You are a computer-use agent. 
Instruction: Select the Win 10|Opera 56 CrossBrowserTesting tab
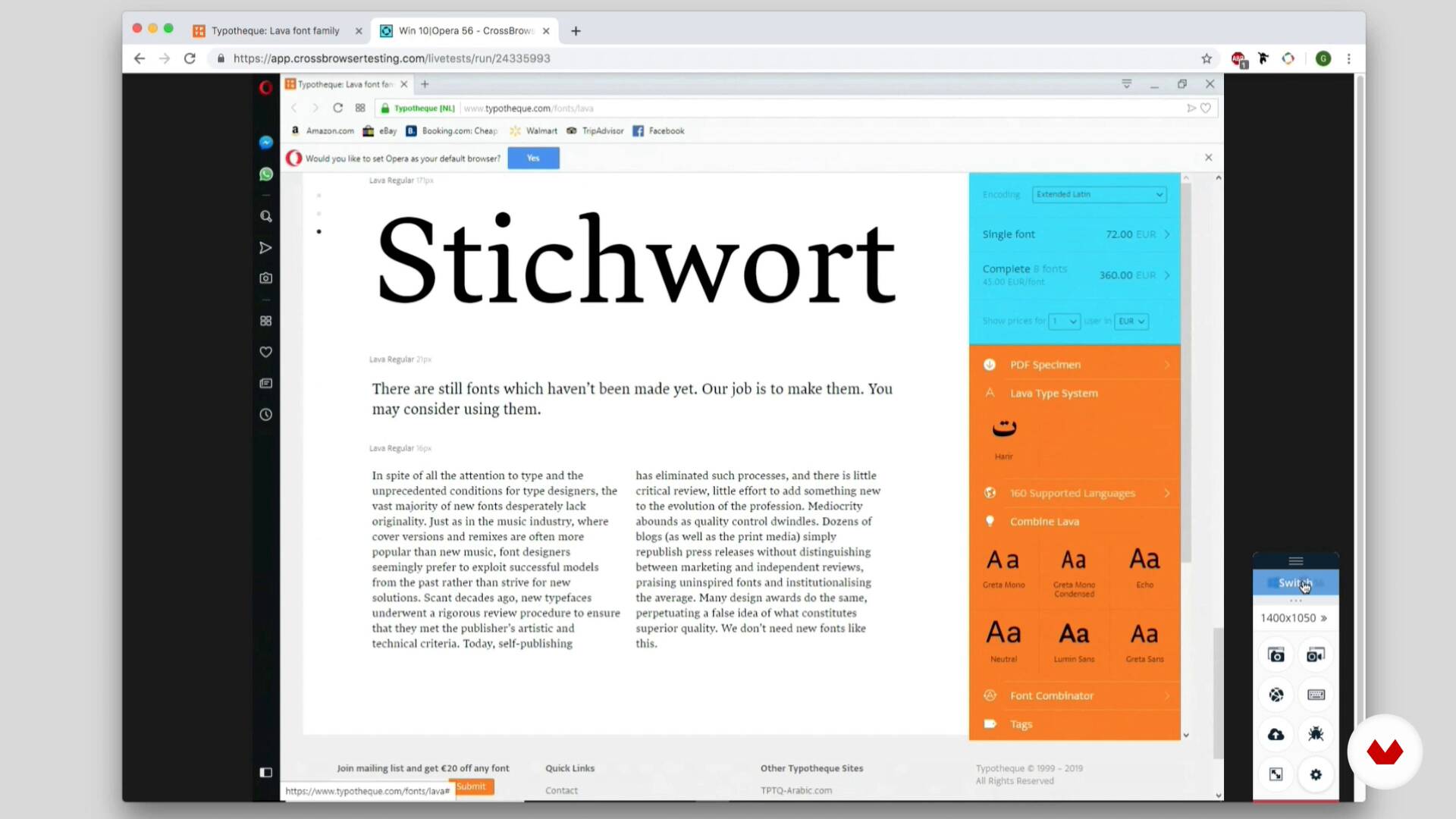coord(465,30)
